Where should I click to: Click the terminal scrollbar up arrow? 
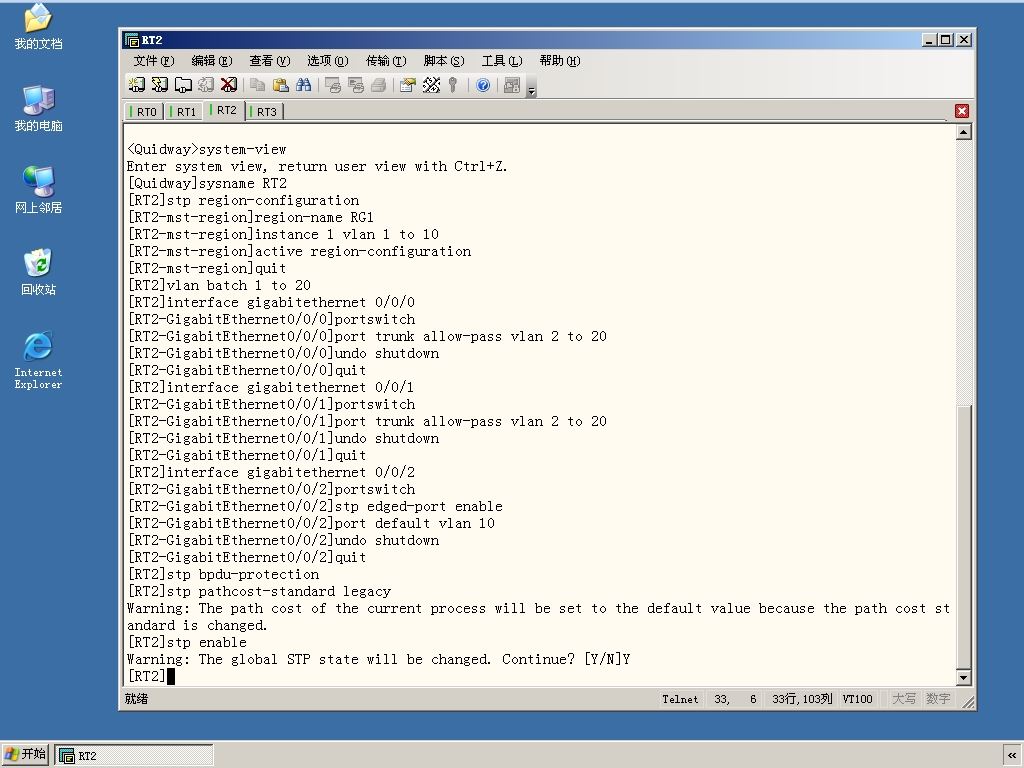[x=963, y=133]
